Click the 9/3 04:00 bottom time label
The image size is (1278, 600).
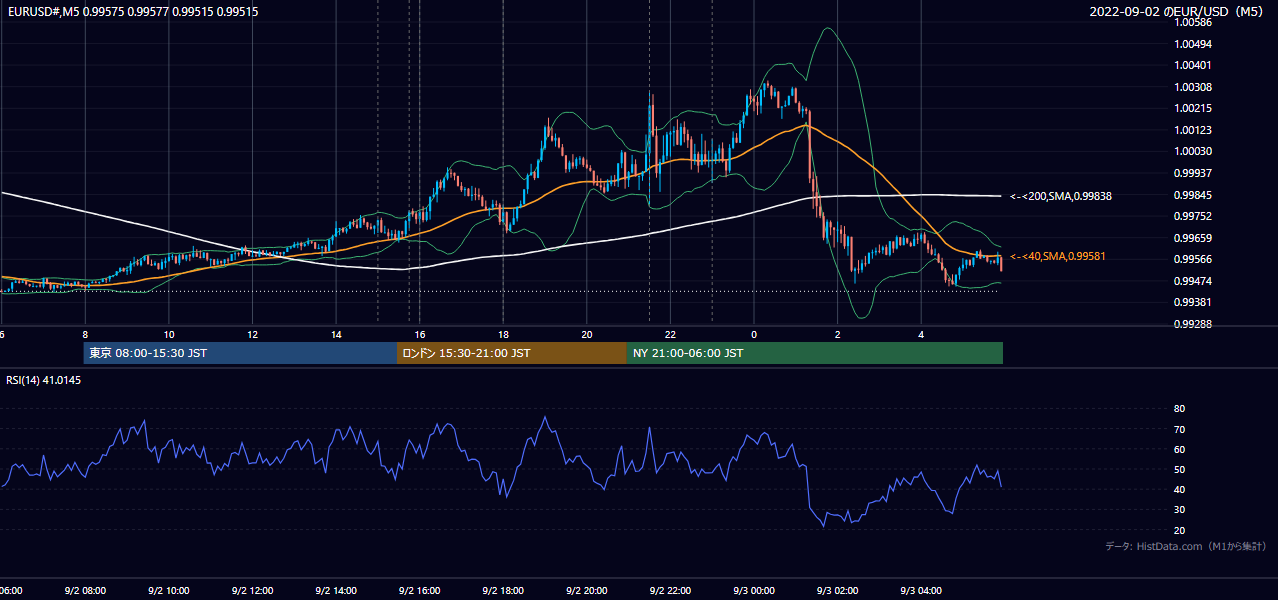[920, 590]
